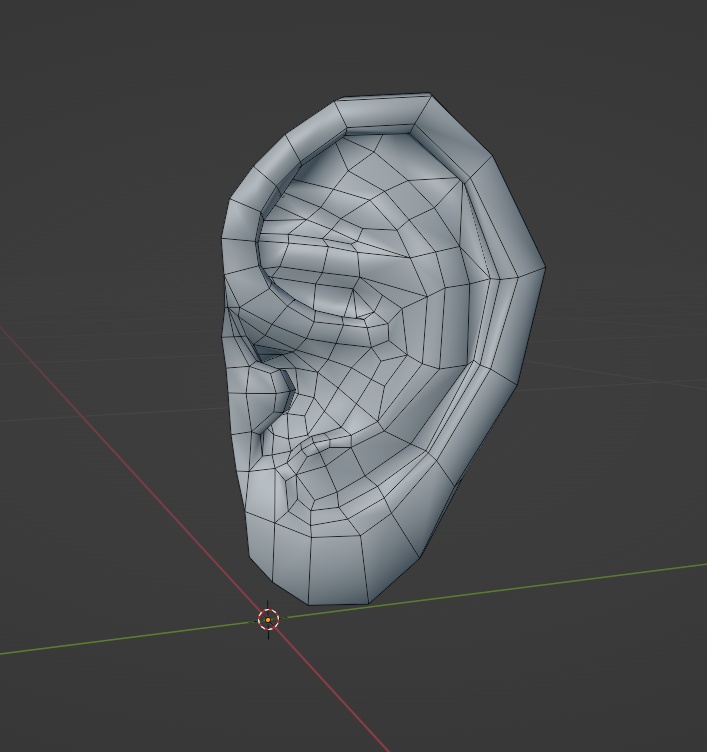Select the ear mesh object
This screenshot has width=707, height=752.
pos(384,350)
